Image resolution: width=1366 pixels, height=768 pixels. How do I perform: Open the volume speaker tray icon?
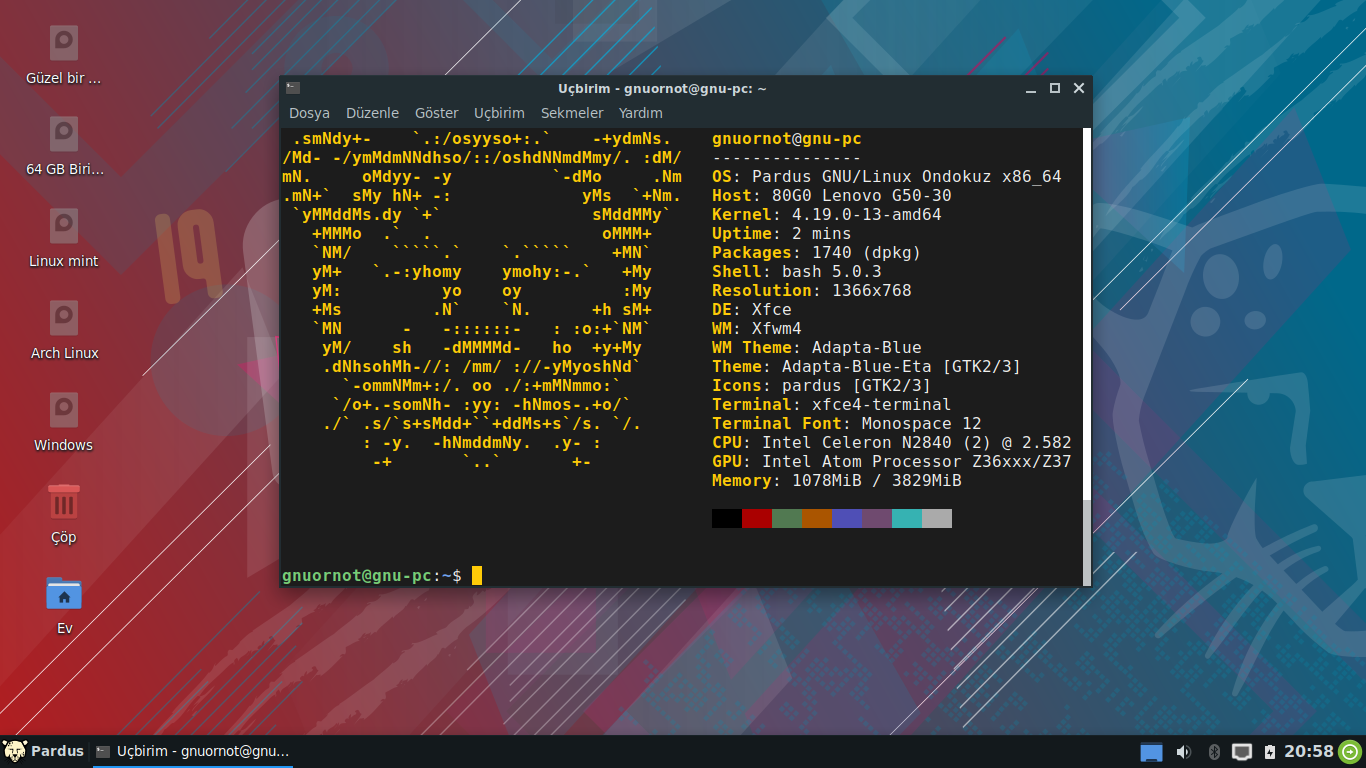coord(1184,752)
